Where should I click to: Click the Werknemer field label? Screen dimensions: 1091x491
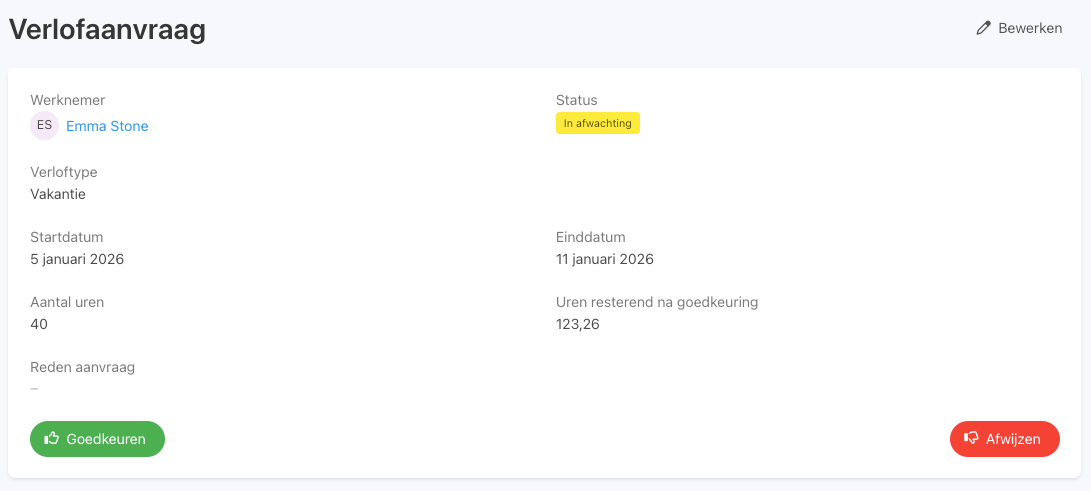tap(67, 100)
